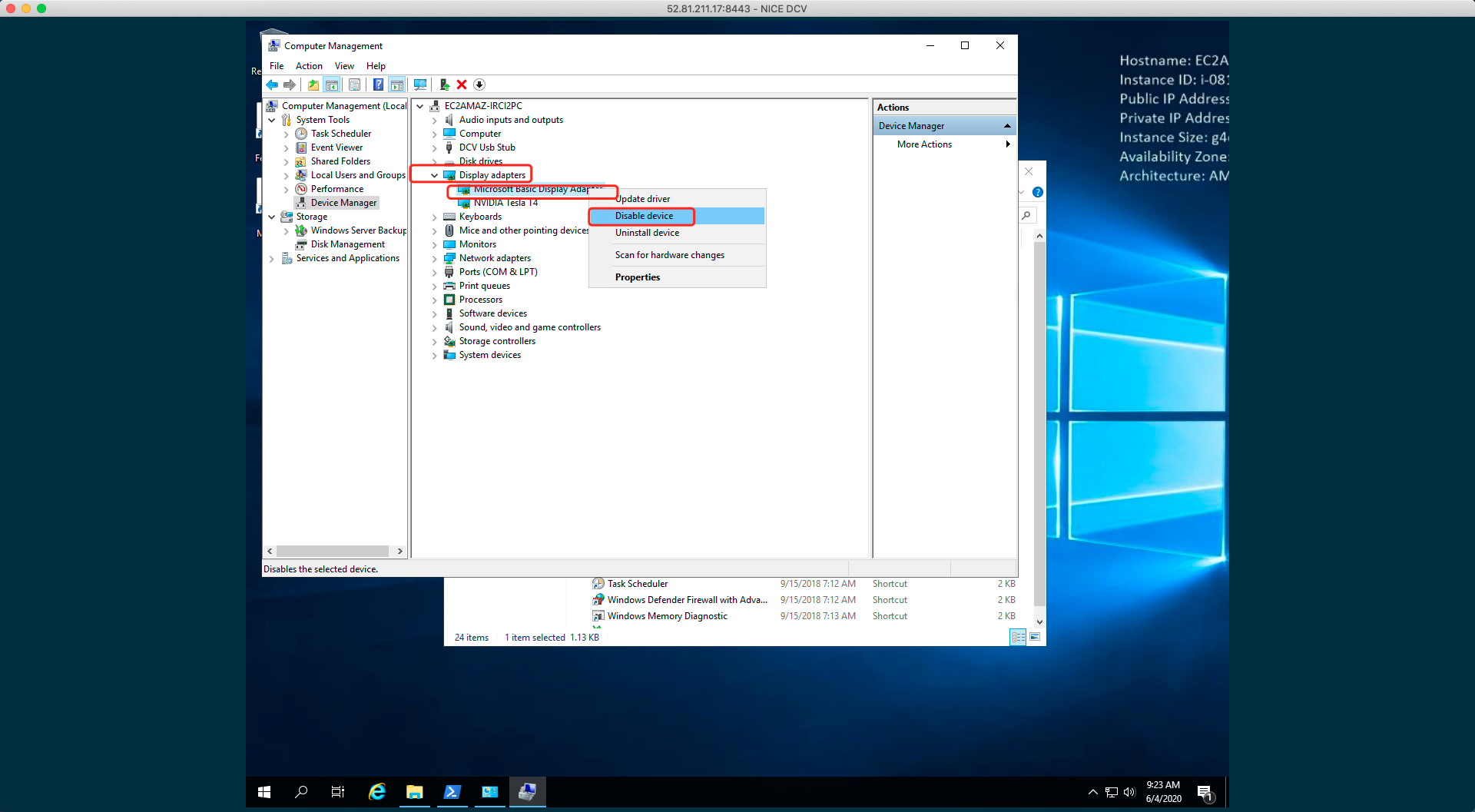
Task: Click More Actions in the Actions pane
Action: coord(924,144)
